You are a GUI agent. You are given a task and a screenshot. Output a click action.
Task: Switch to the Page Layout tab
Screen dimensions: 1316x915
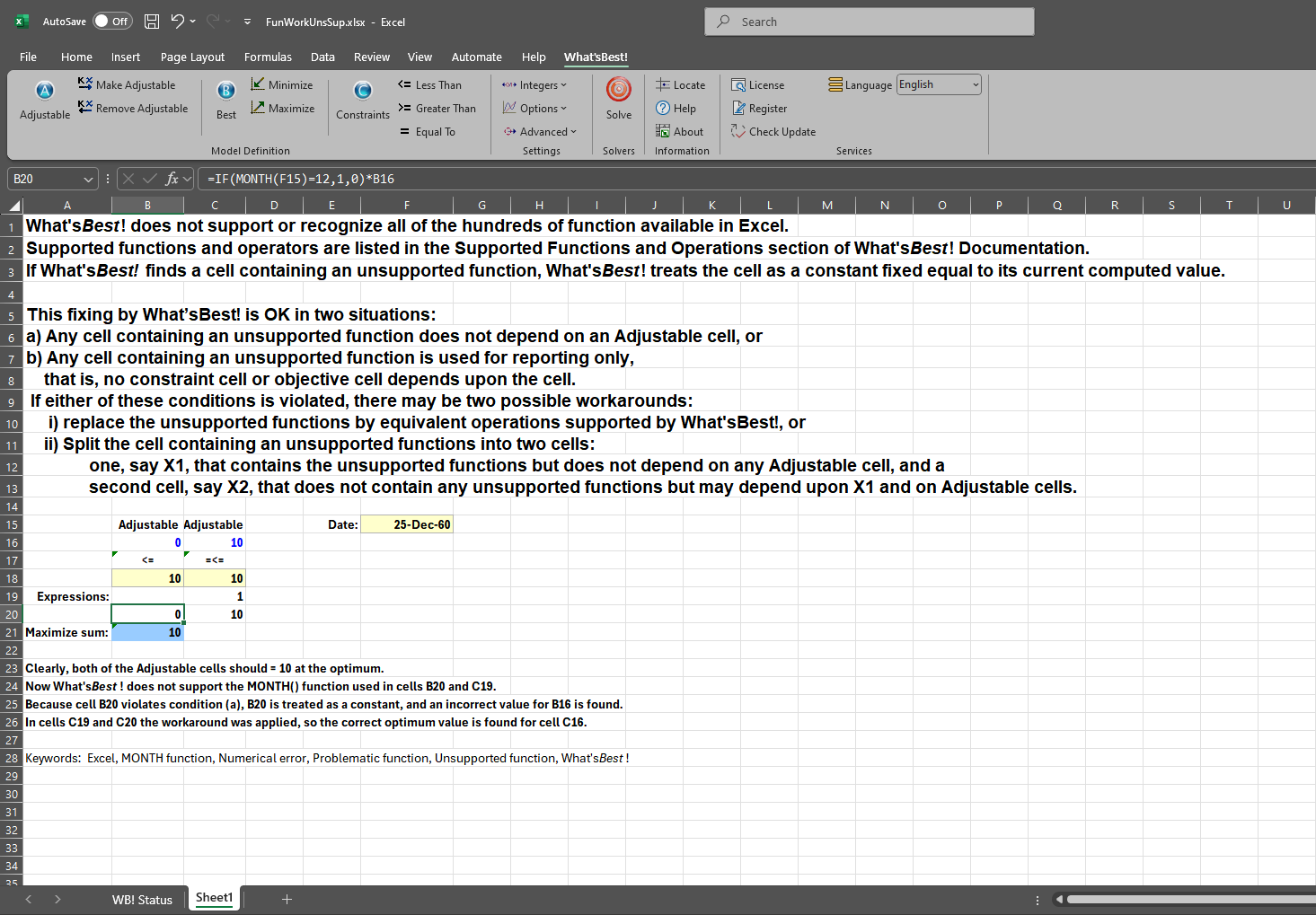point(192,57)
